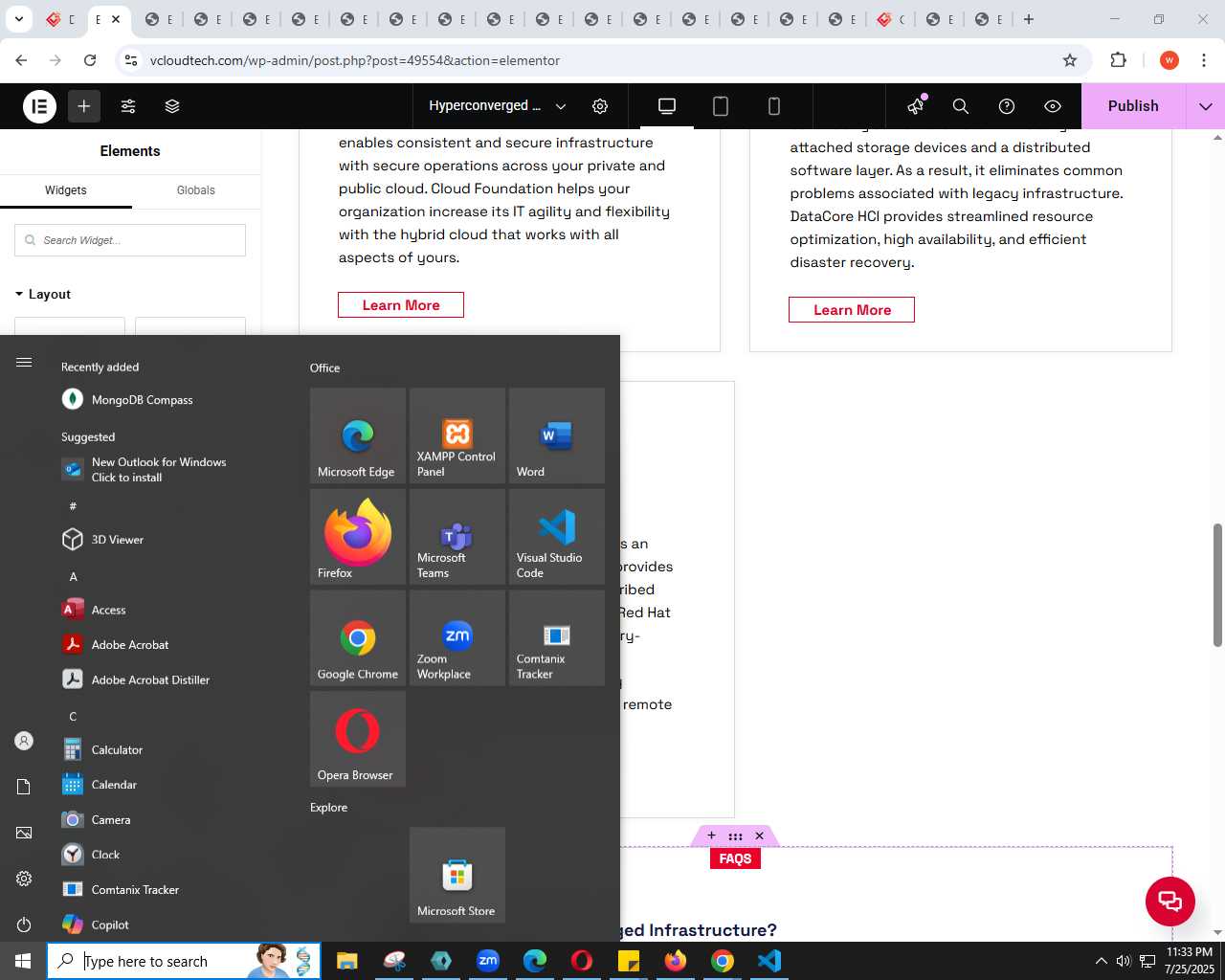Open the Word tile
The width and height of the screenshot is (1225, 980).
pyautogui.click(x=557, y=435)
